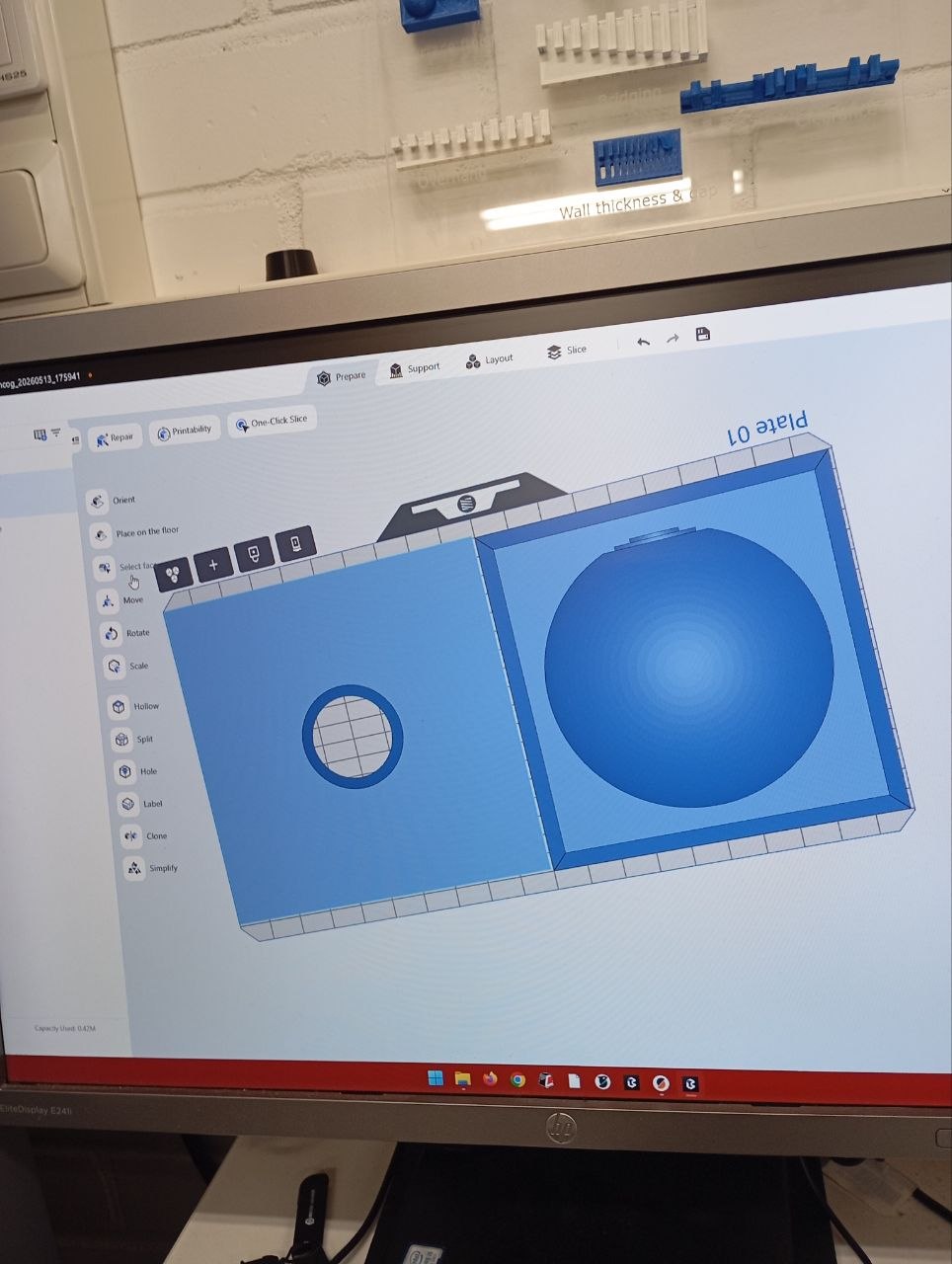This screenshot has width=952, height=1264.
Task: Go to the Slice tab
Action: 566,351
